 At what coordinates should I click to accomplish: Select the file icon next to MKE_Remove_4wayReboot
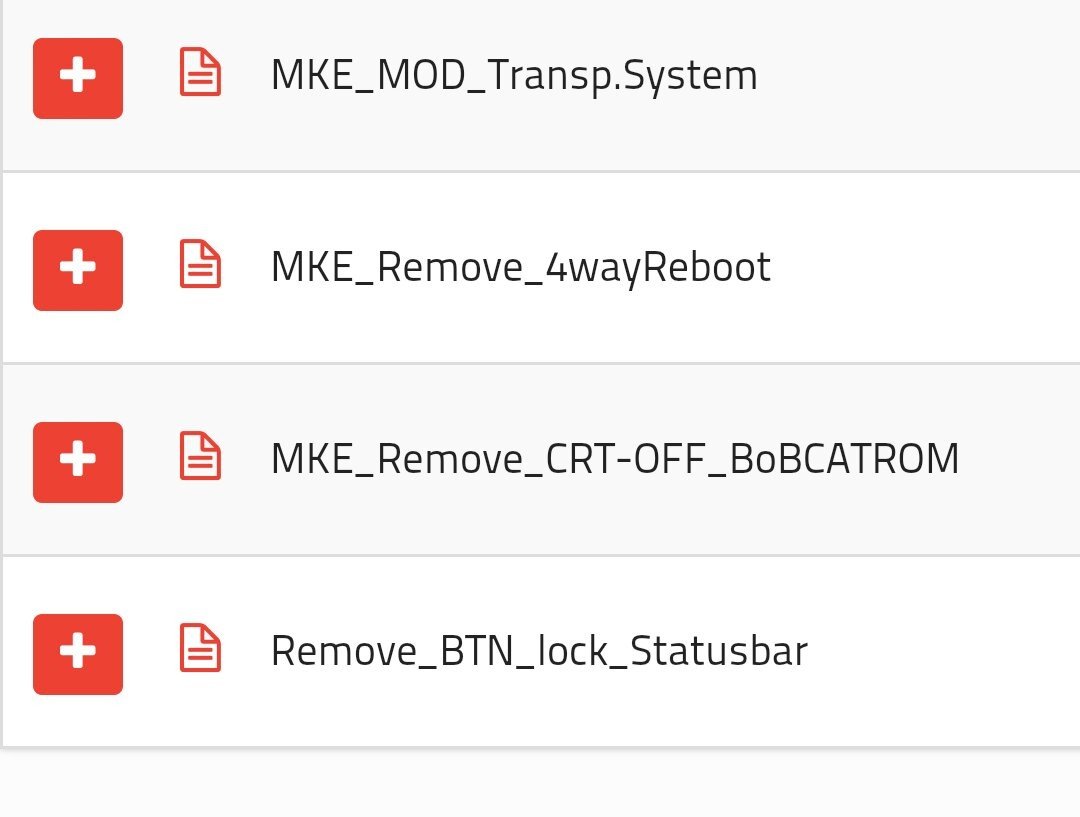pyautogui.click(x=200, y=264)
